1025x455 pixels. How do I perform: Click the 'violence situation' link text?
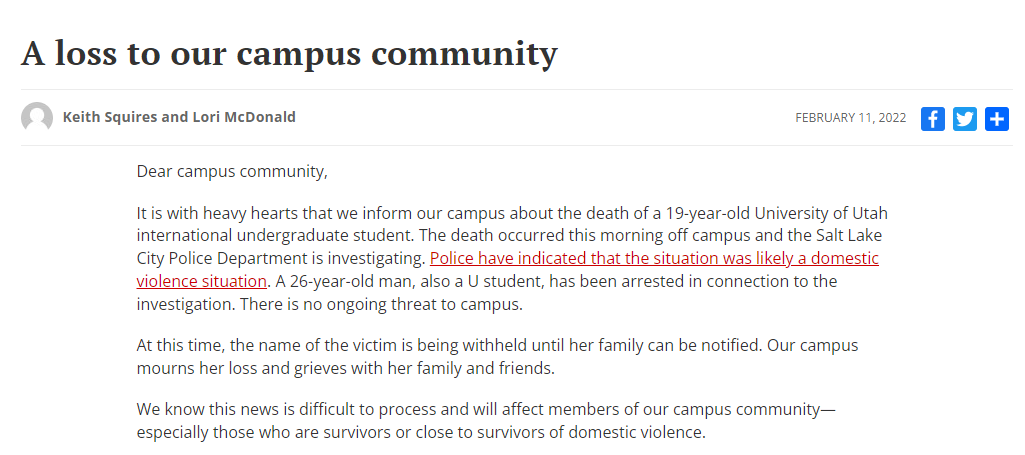(x=201, y=281)
